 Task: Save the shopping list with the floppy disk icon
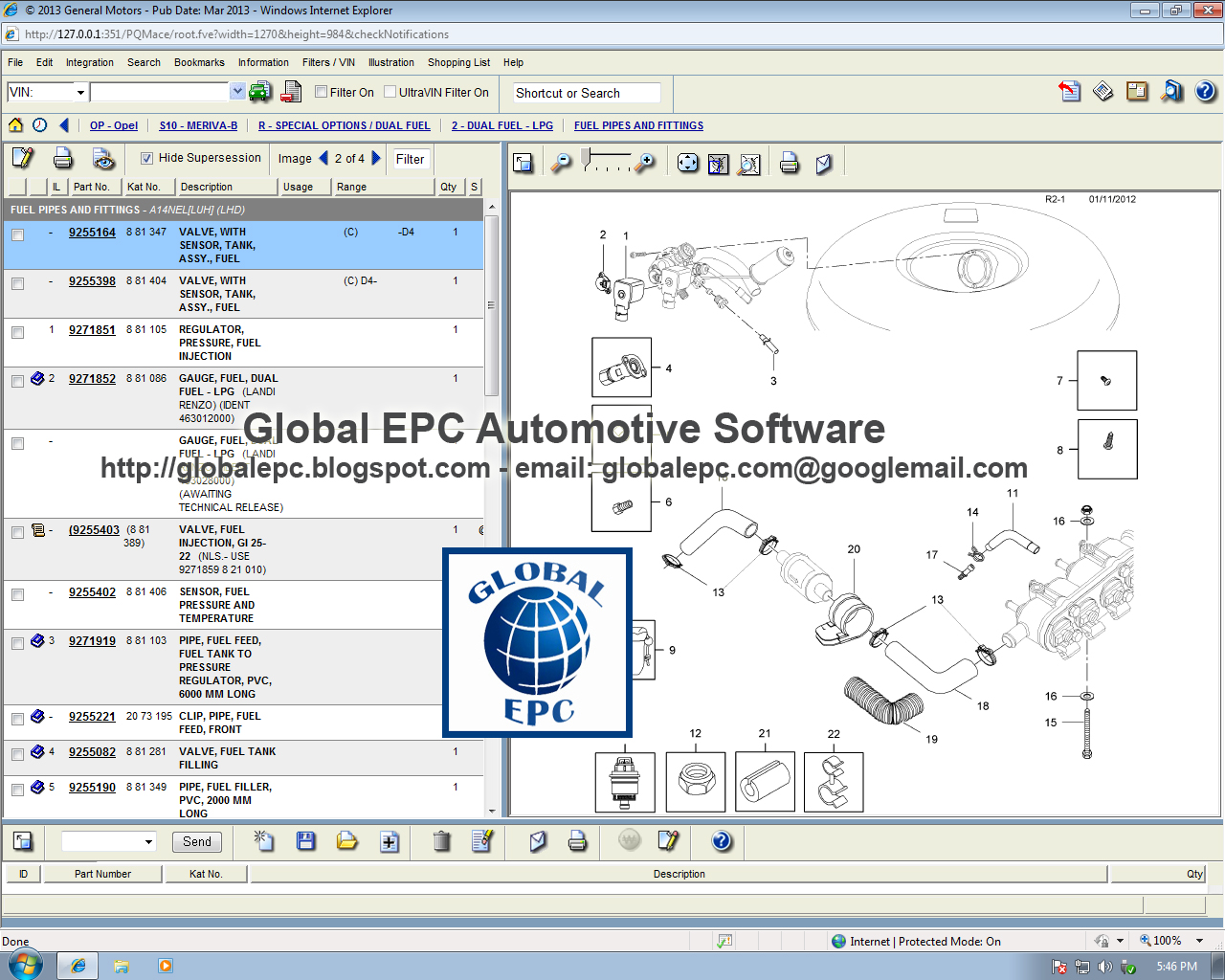[305, 842]
